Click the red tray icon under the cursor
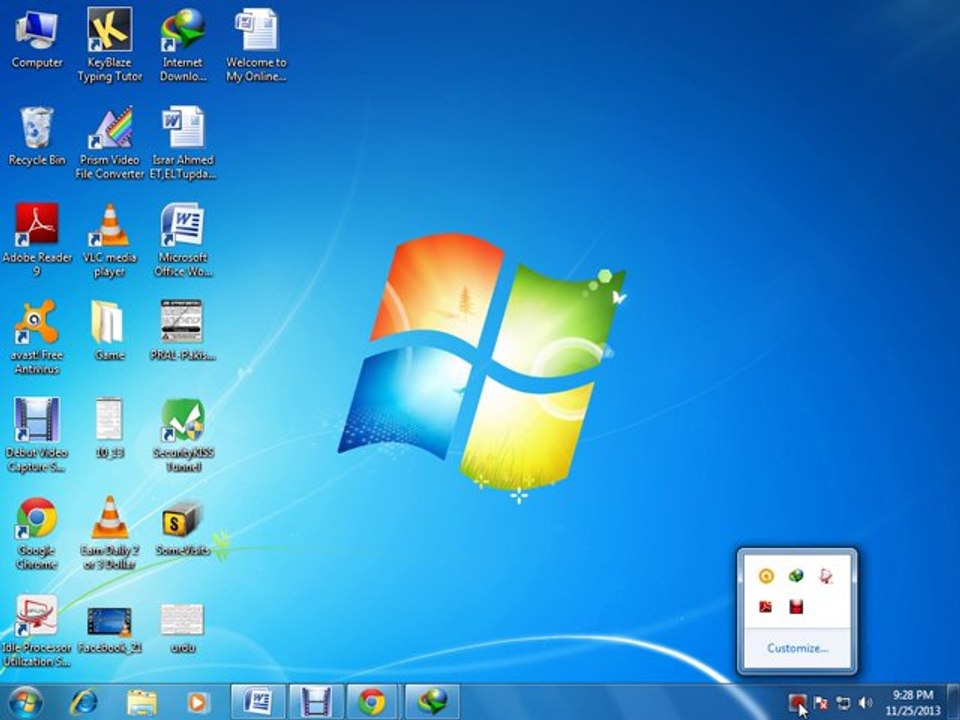 (797, 702)
